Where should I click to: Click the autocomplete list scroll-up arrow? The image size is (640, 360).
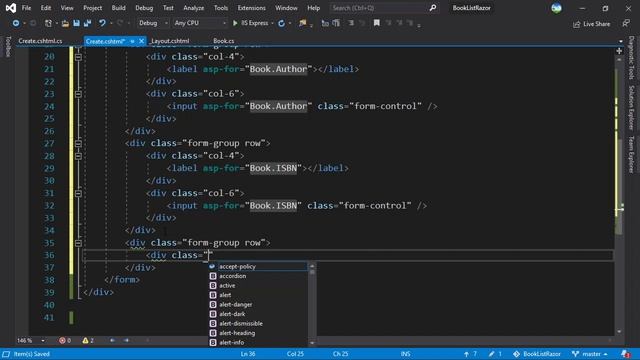[312, 266]
